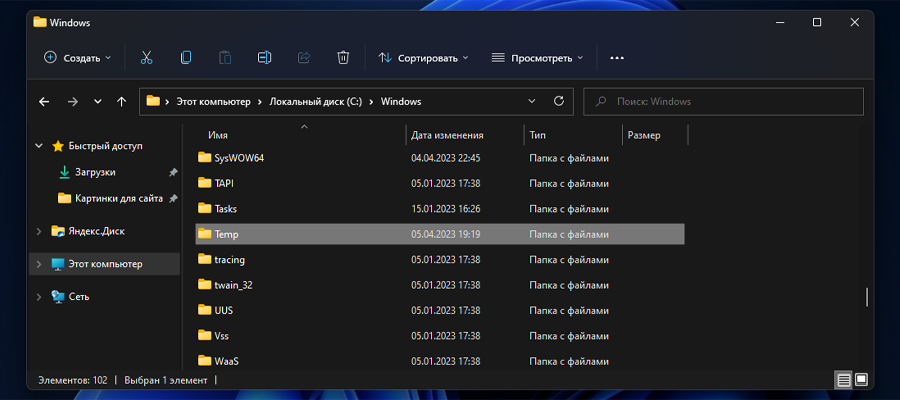The width and height of the screenshot is (900, 400).
Task: Select Яндекс.Диск in navigation pane
Action: click(x=96, y=231)
